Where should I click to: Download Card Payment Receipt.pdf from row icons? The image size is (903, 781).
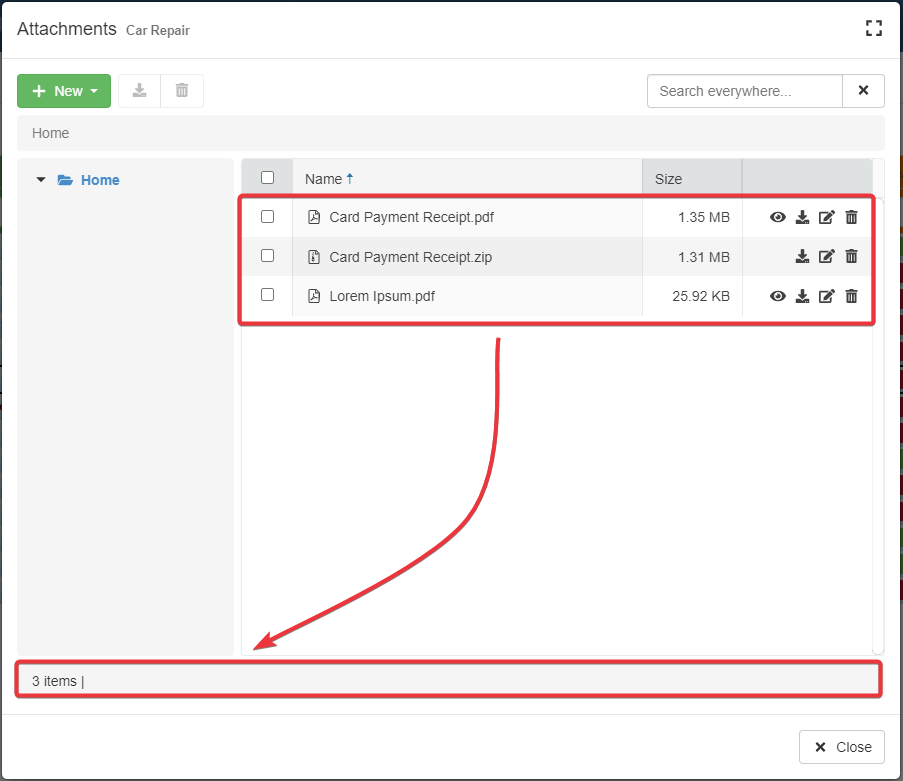802,217
